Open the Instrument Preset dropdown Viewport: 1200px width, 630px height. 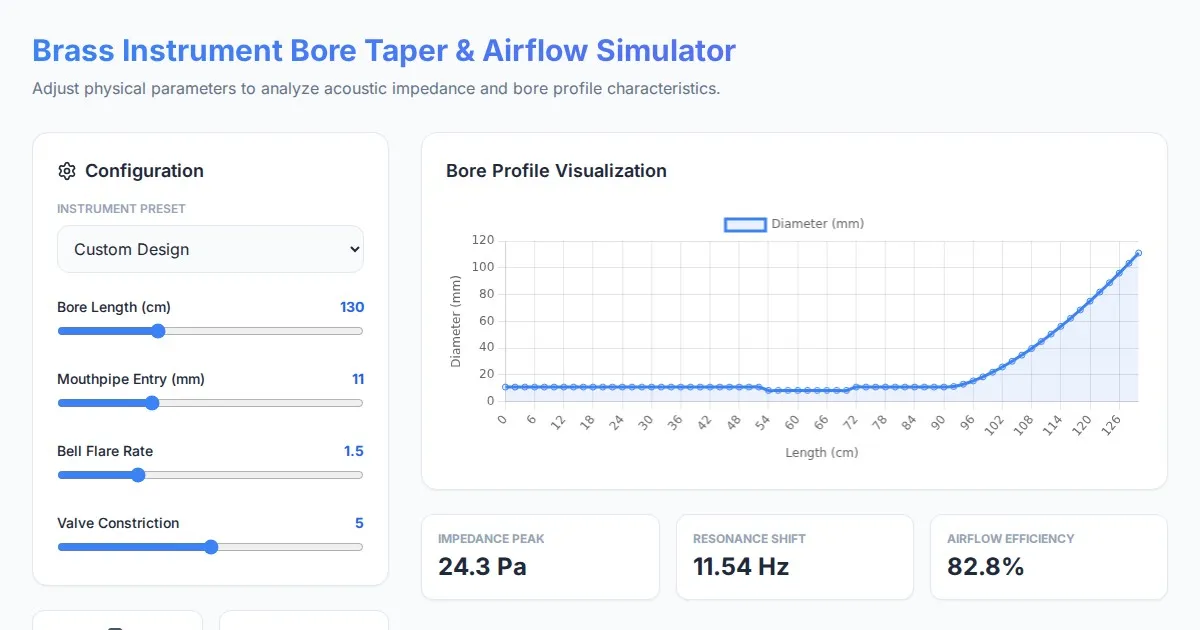coord(210,249)
